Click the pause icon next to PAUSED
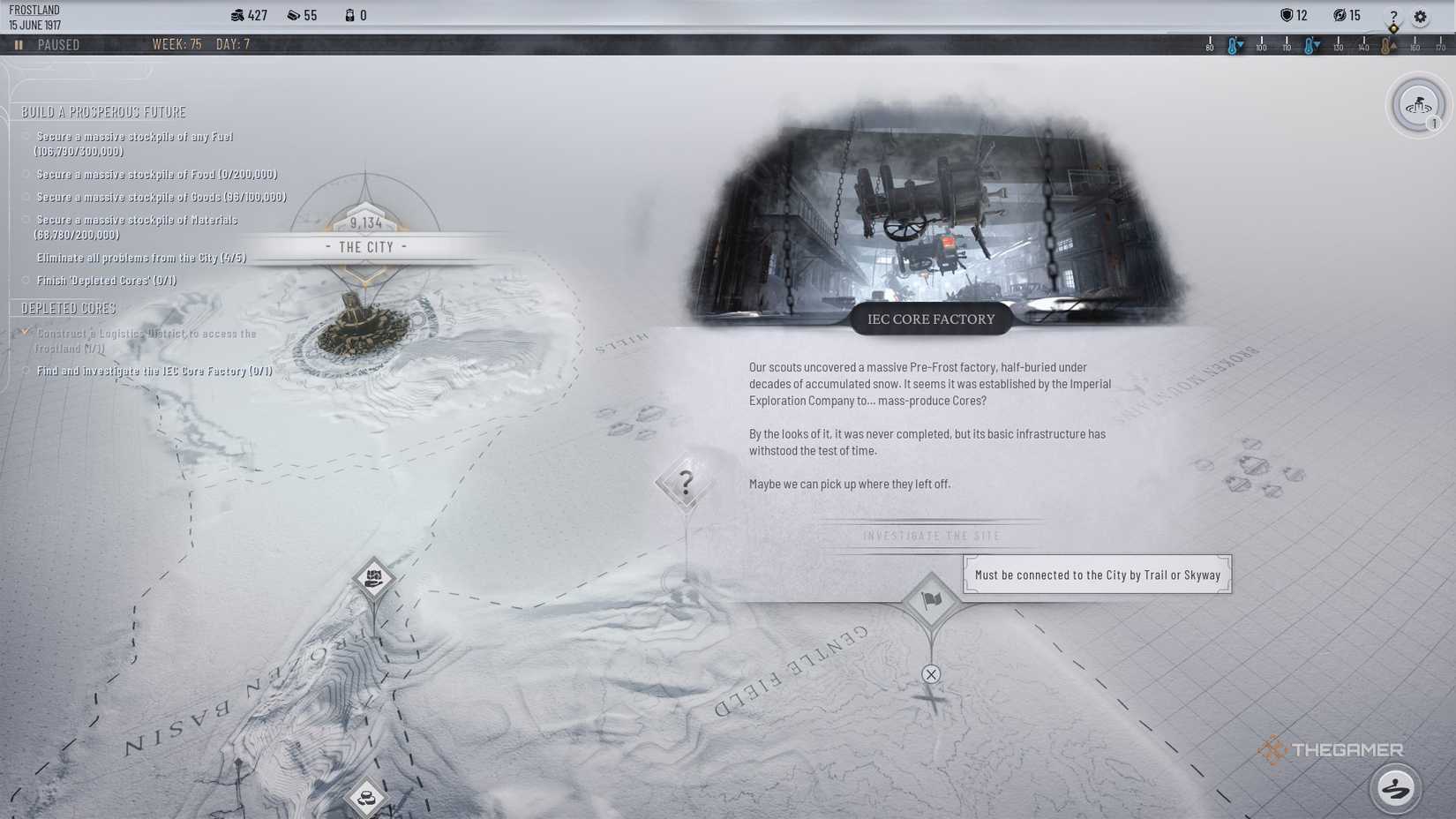Viewport: 1456px width, 819px height. click(x=19, y=44)
